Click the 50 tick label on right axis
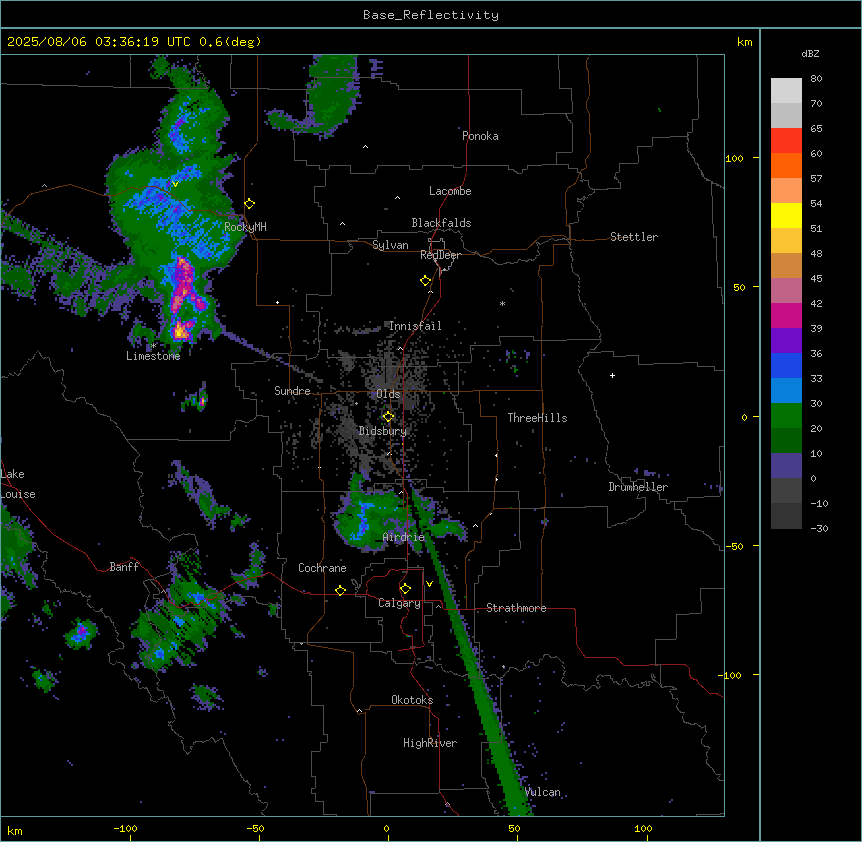This screenshot has height=842, width=862. tap(739, 287)
